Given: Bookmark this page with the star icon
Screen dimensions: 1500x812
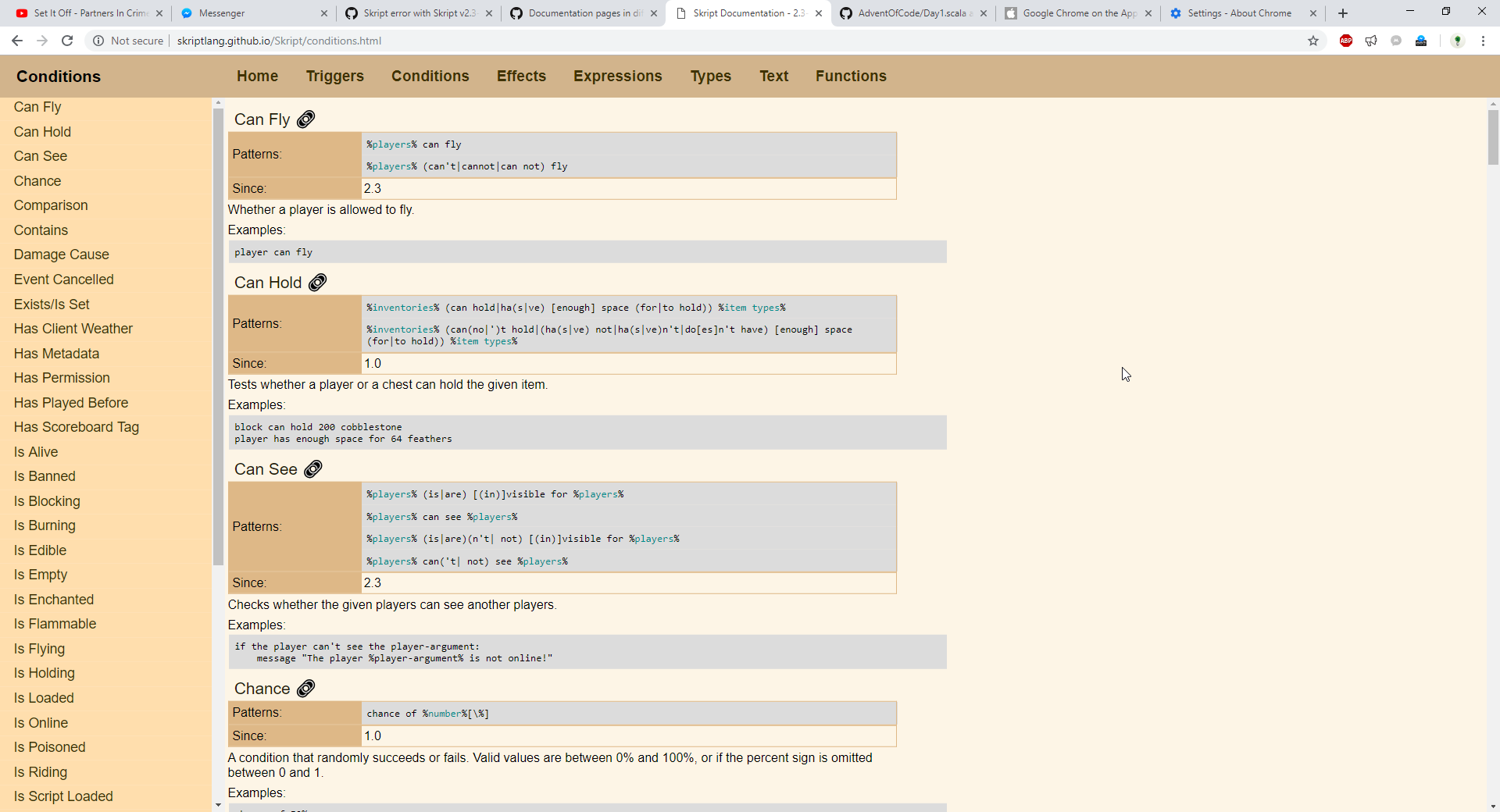Looking at the screenshot, I should (x=1313, y=41).
